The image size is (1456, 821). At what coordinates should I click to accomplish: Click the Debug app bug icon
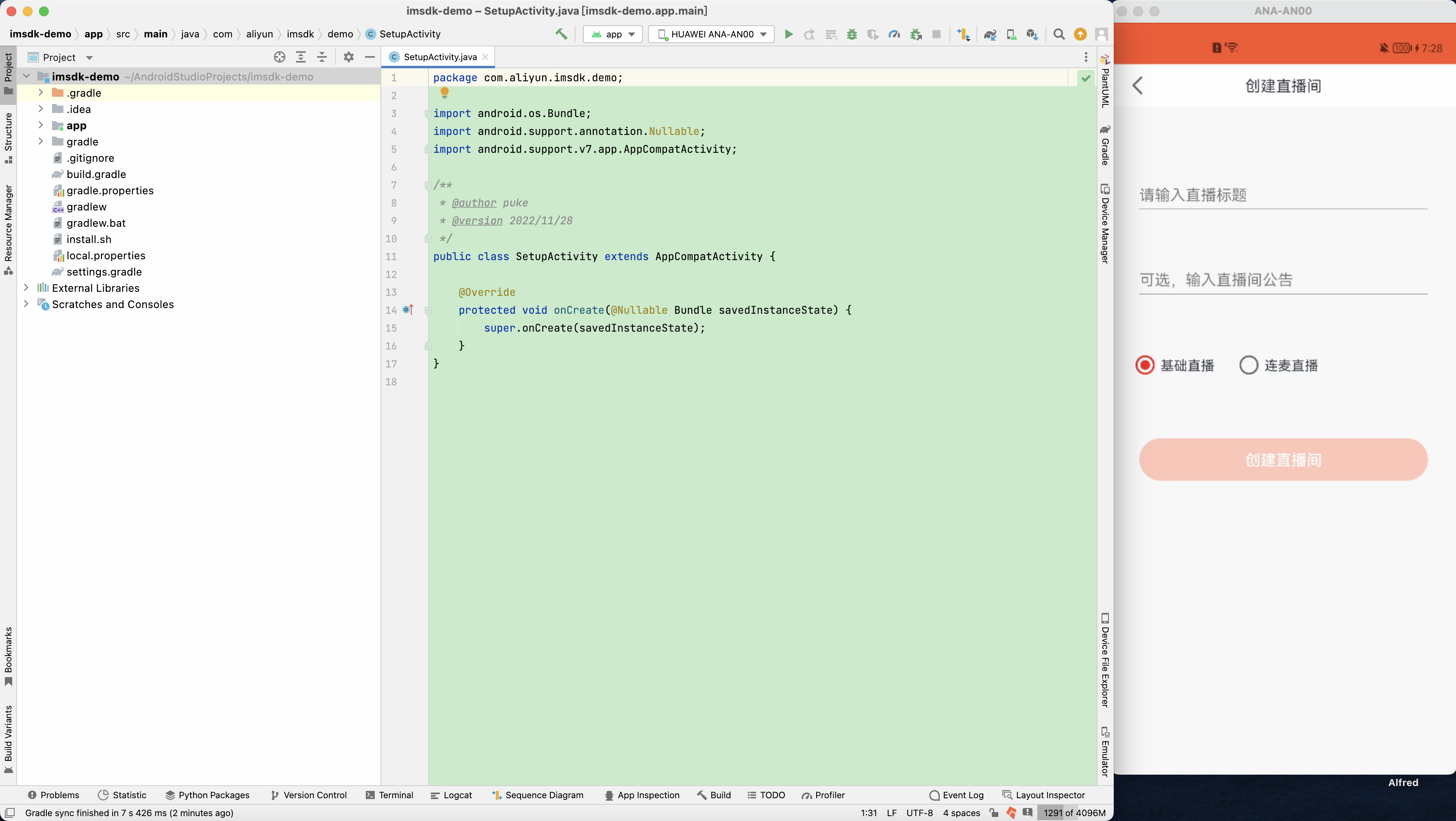tap(852, 35)
